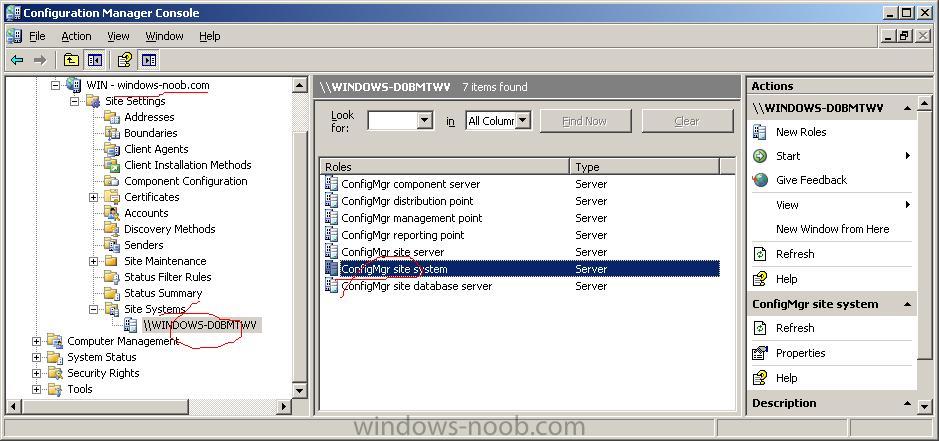Click the Status Filter Rules icon
The width and height of the screenshot is (939, 441).
click(112, 277)
